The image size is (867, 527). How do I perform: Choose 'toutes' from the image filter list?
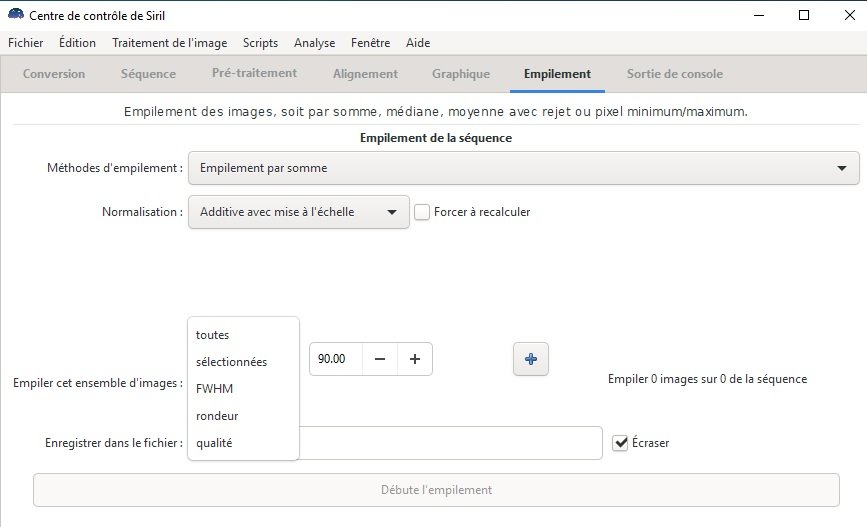[x=212, y=335]
